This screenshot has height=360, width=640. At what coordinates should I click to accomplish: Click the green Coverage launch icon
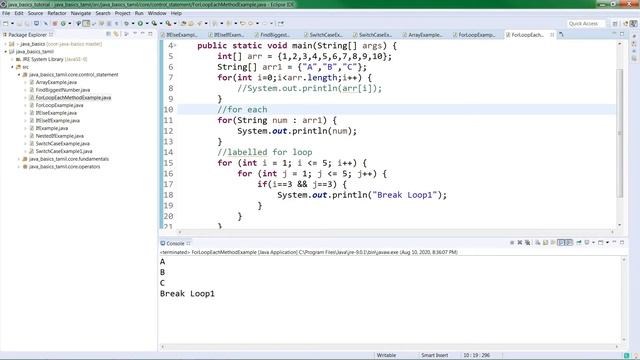coord(154,24)
